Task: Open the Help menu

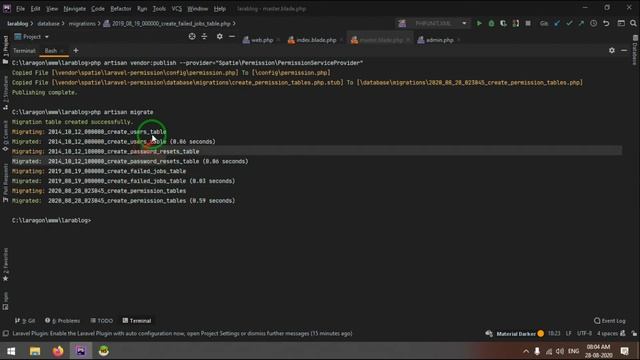Action: click(x=220, y=8)
